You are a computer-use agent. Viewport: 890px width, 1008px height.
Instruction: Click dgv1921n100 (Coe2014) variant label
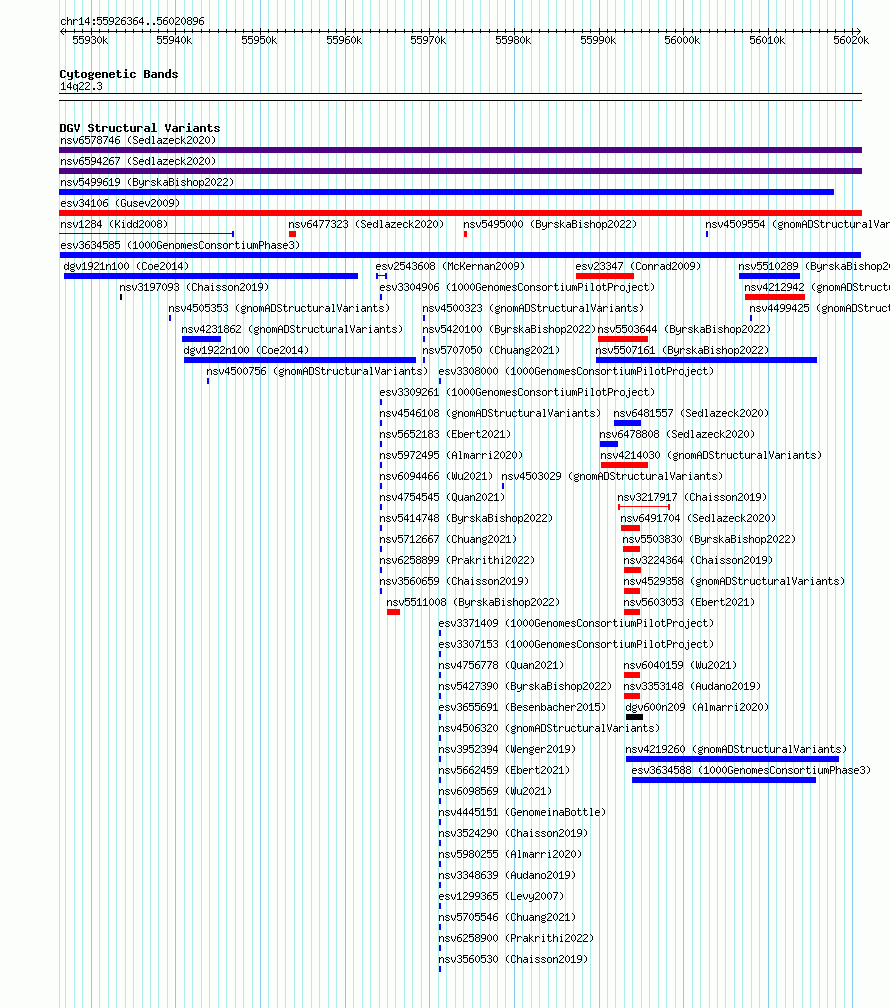coord(126,266)
